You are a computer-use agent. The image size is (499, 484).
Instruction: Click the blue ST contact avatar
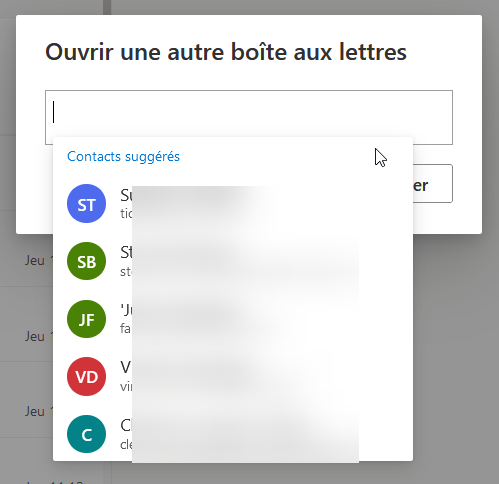[86, 204]
